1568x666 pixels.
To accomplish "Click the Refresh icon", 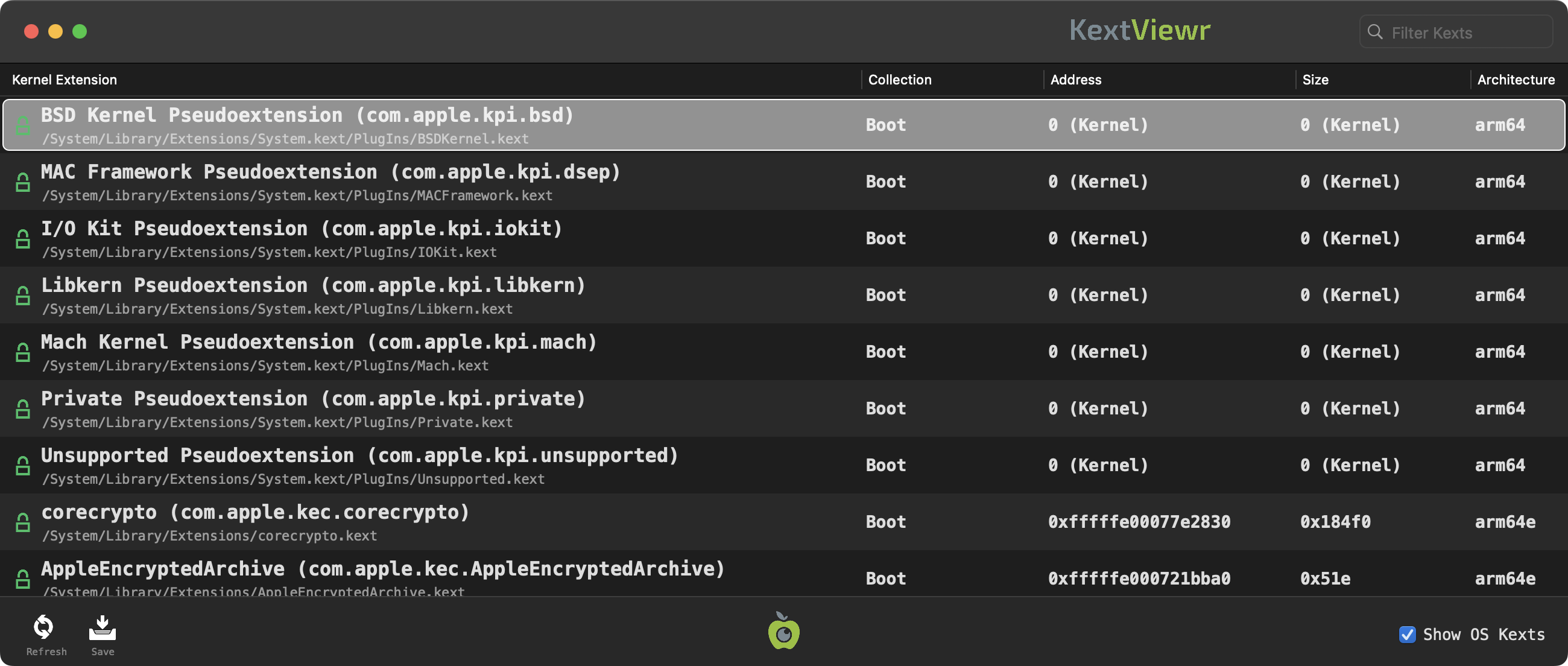I will 43,627.
